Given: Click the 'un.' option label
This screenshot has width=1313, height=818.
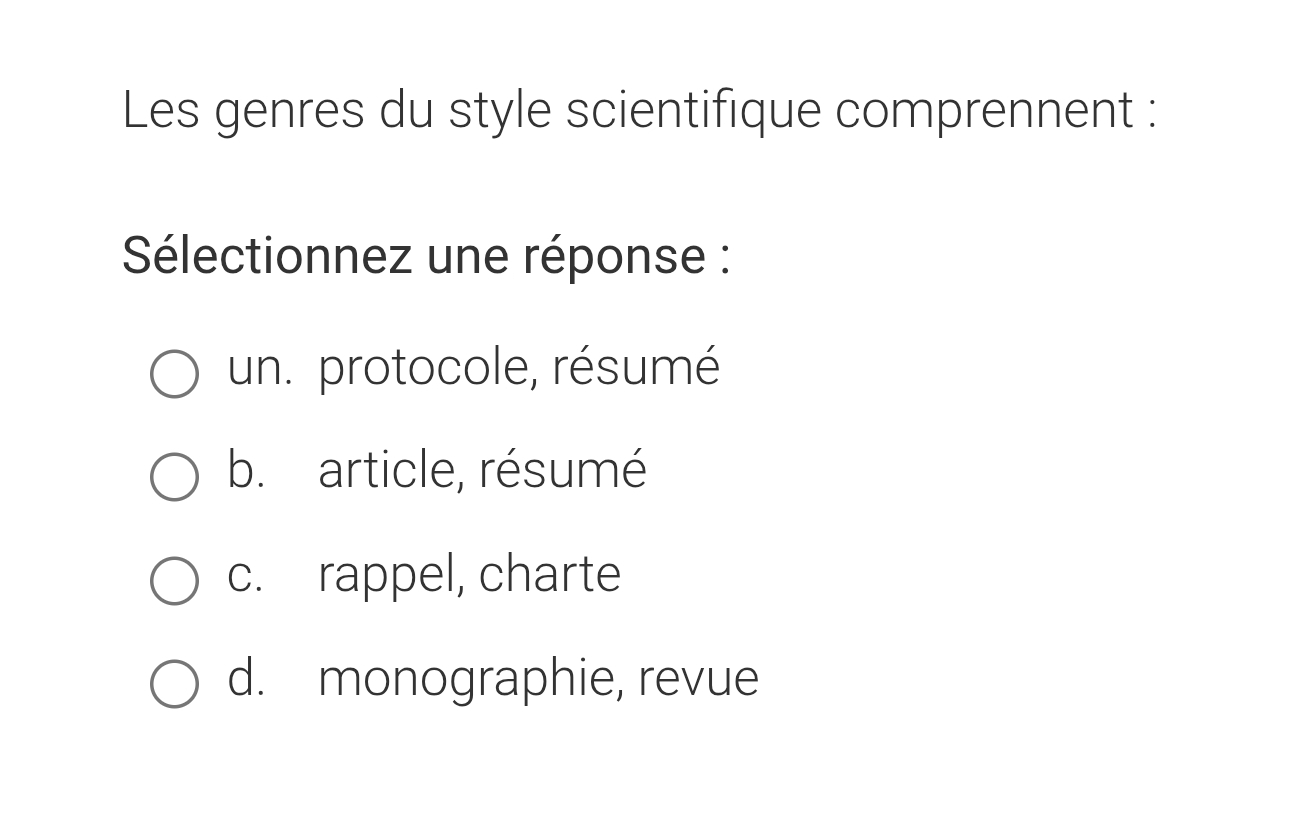Looking at the screenshot, I should 259,367.
